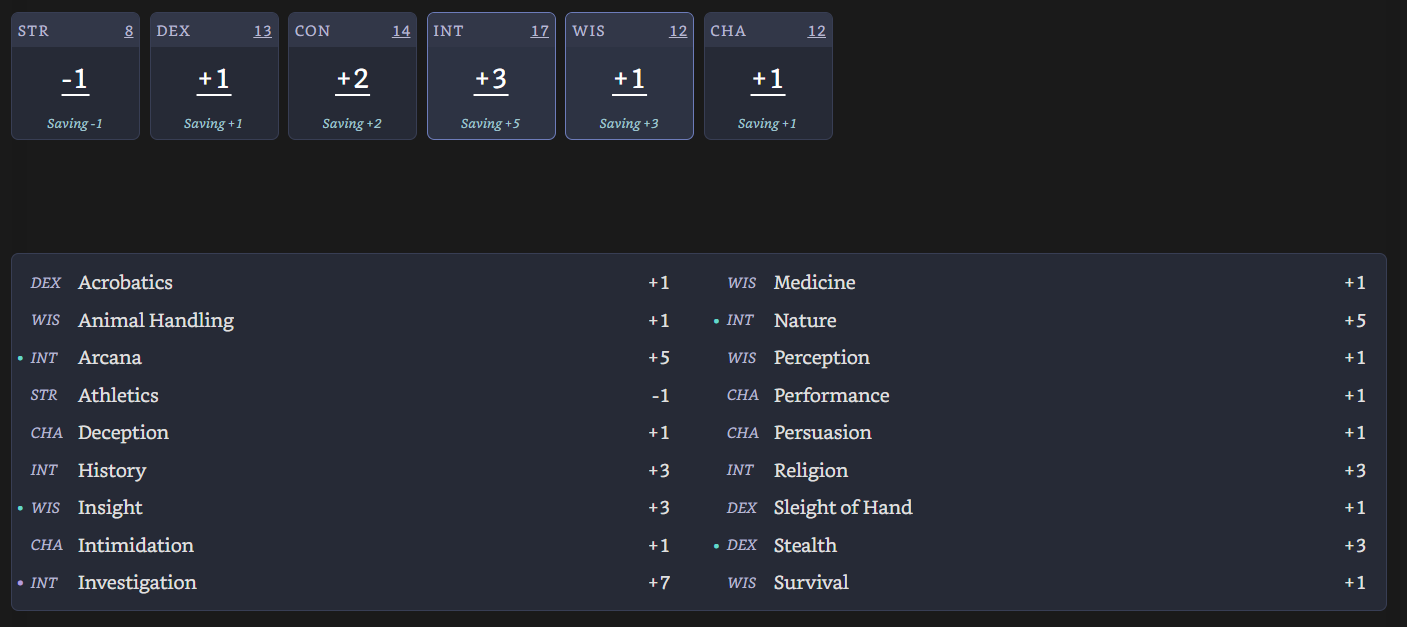Click the CON +2 modifier
Screen dimensions: 1407x627
pyautogui.click(x=352, y=80)
